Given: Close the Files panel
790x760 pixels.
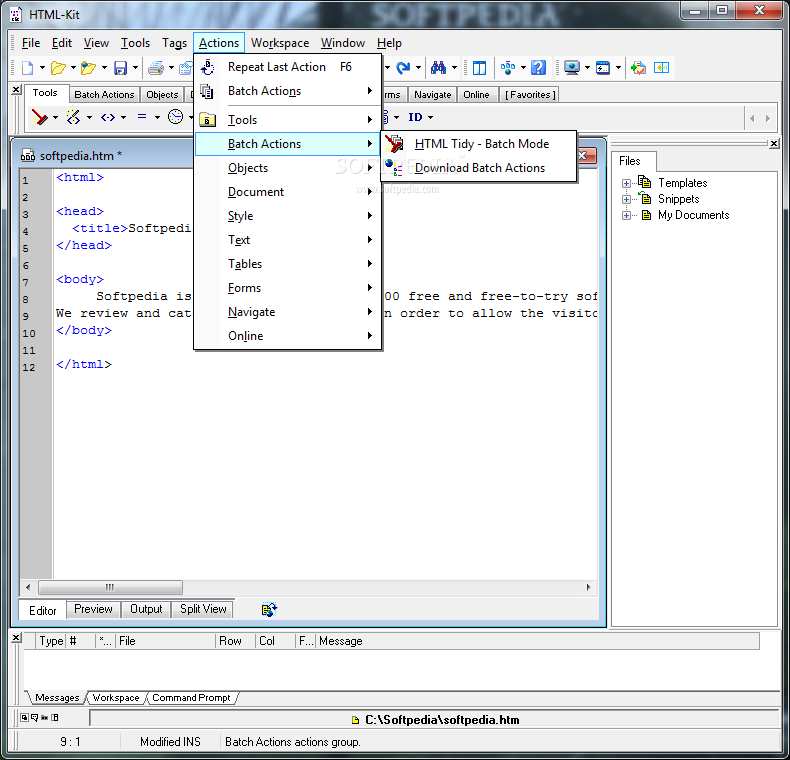Looking at the screenshot, I should pos(774,144).
